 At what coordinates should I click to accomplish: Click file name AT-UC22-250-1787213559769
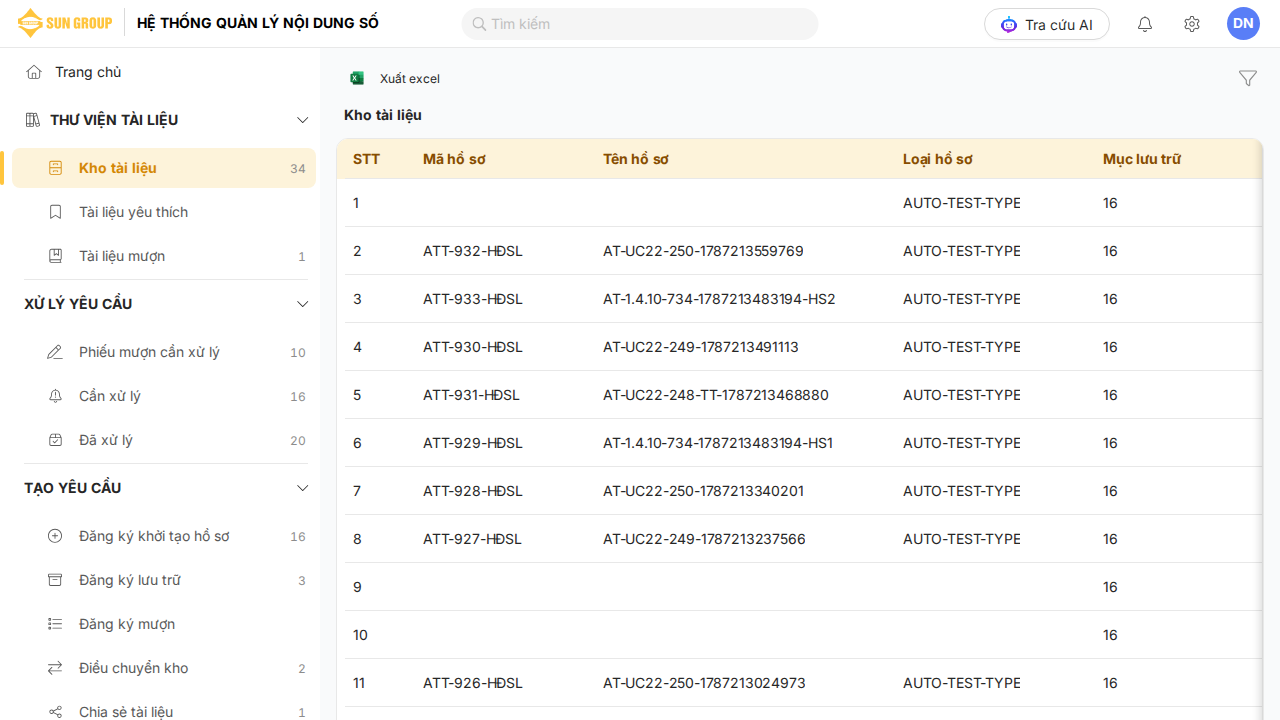pyautogui.click(x=703, y=251)
